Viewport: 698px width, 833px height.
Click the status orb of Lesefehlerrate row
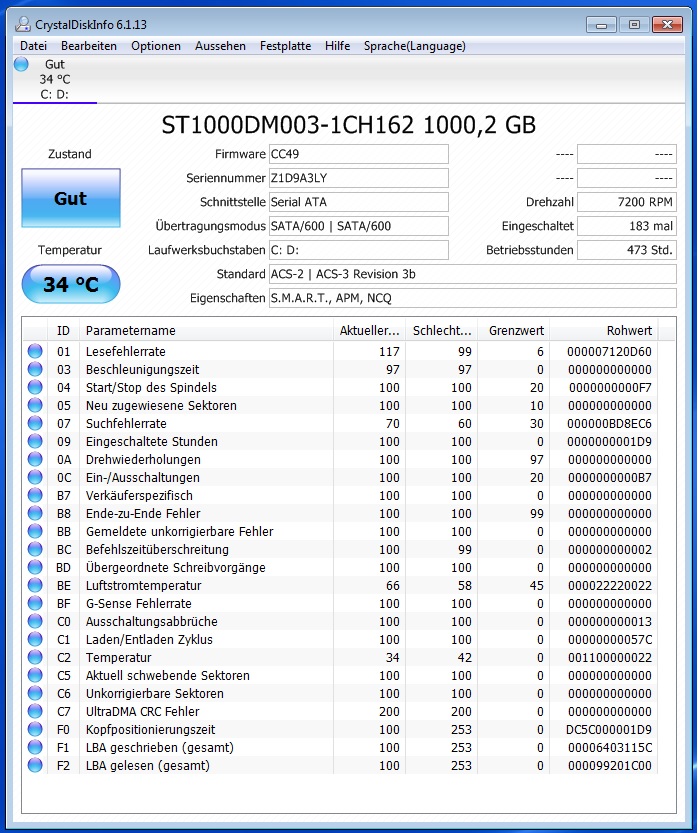tap(35, 351)
